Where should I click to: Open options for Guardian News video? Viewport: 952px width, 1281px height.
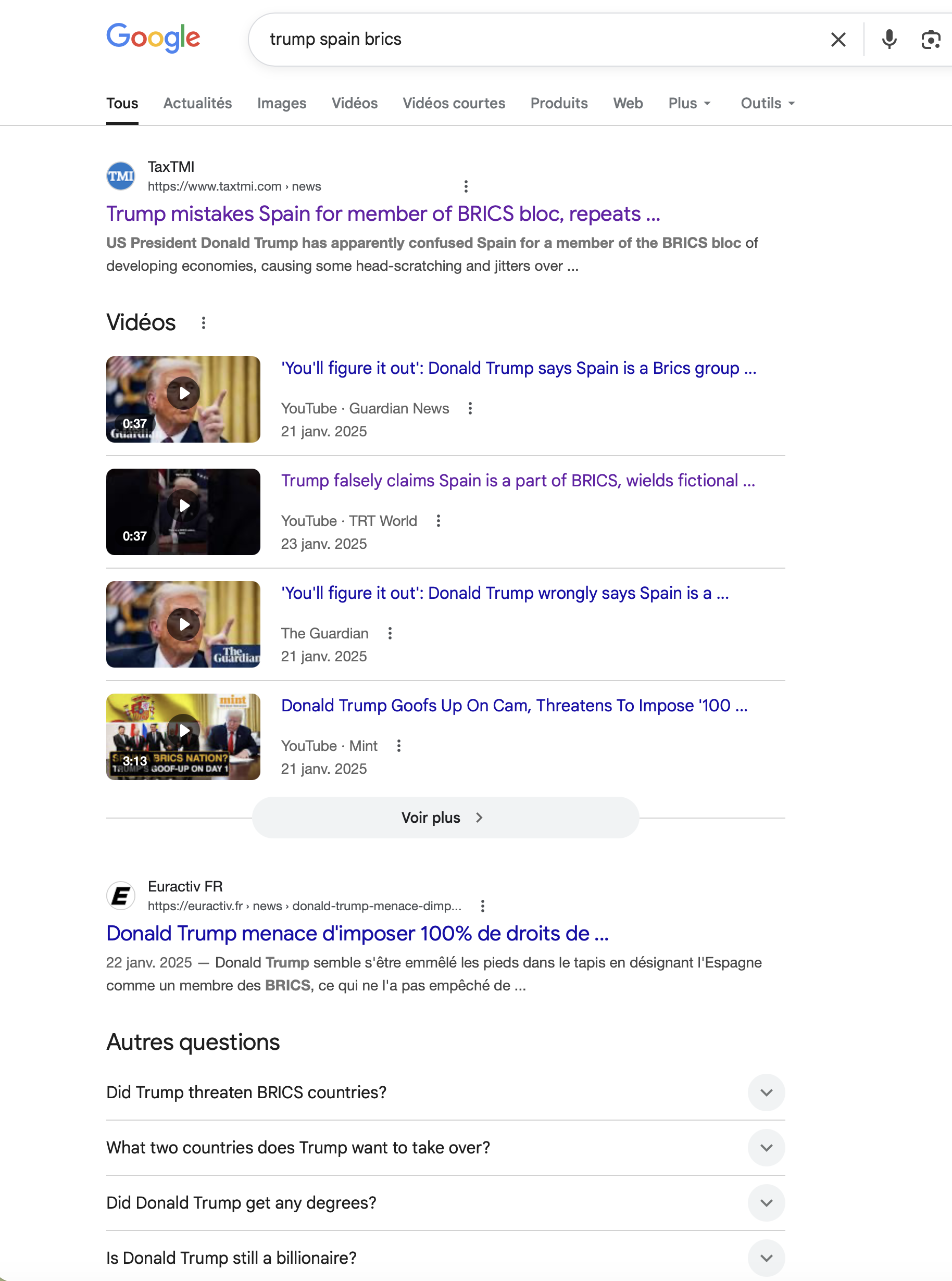[x=470, y=409]
